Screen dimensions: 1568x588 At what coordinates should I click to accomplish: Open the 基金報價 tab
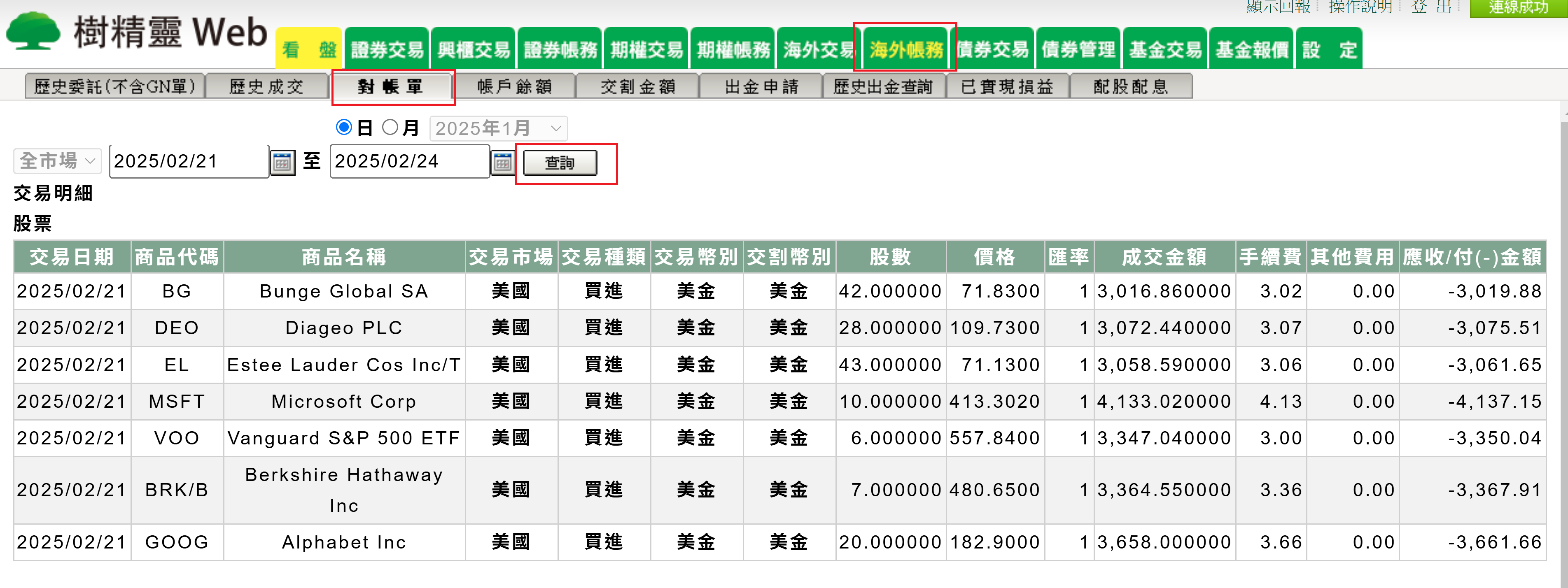[x=1251, y=49]
